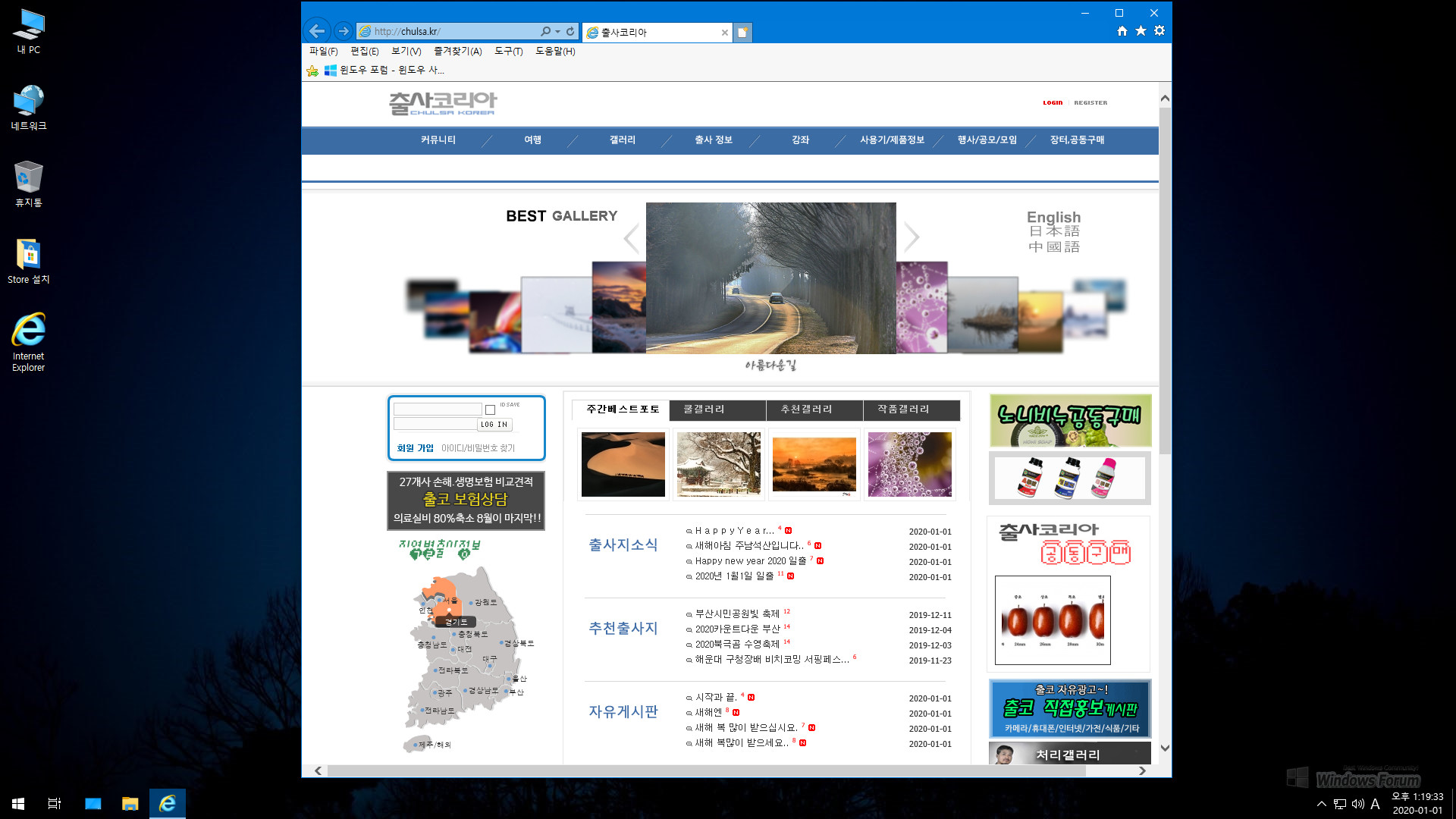Screen dimensions: 1456x819
Task: Click the main misty road gallery photo
Action: click(x=770, y=278)
